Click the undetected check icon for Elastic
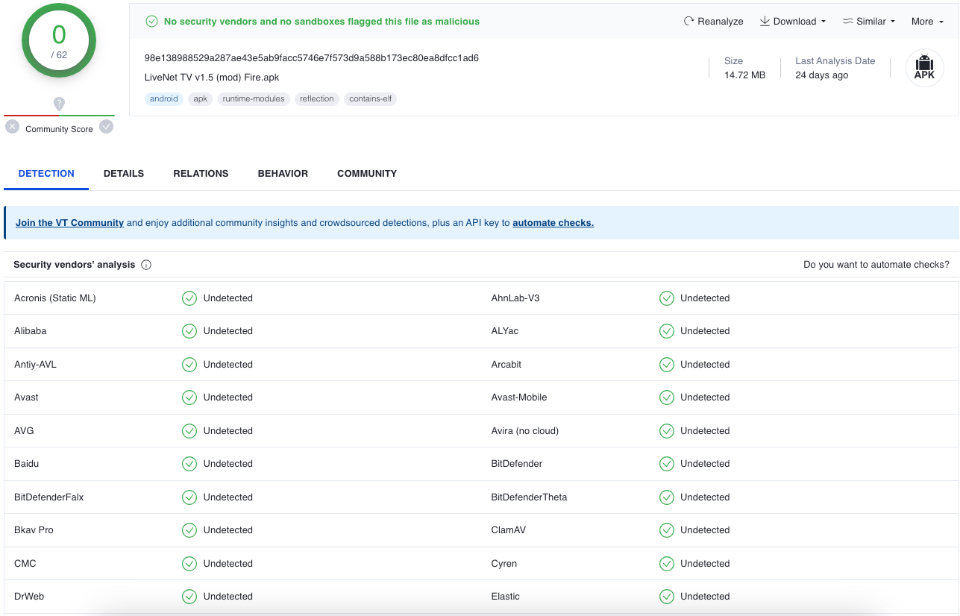 point(666,596)
